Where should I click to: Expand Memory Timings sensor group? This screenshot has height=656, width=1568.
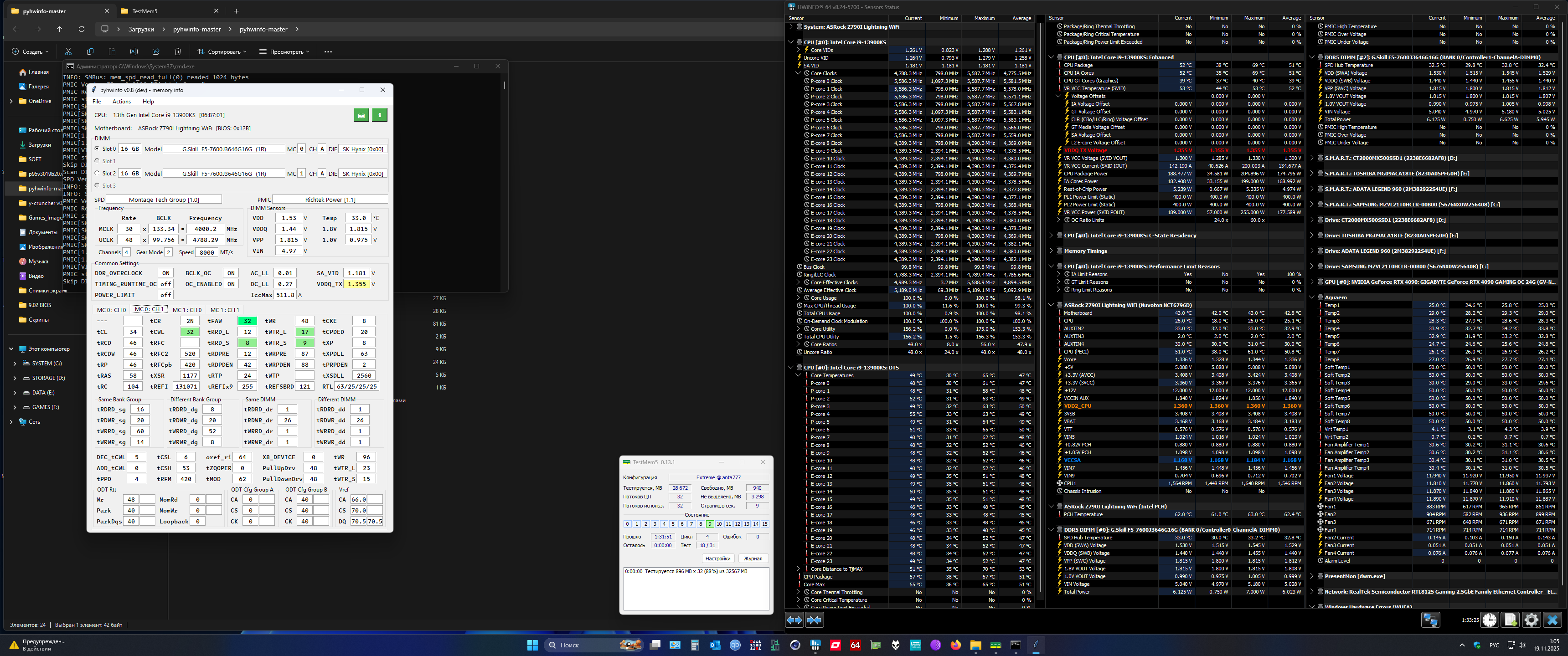[x=1051, y=251]
